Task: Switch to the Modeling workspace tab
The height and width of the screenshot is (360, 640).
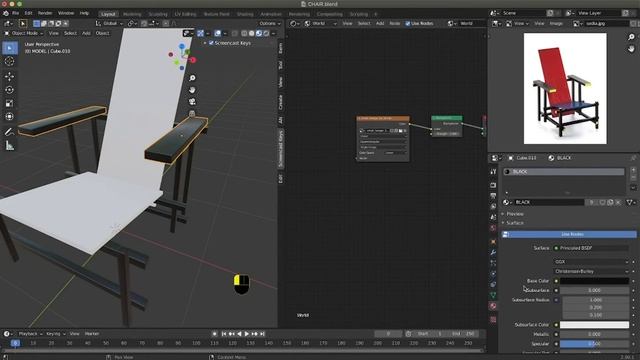Action: [132, 14]
